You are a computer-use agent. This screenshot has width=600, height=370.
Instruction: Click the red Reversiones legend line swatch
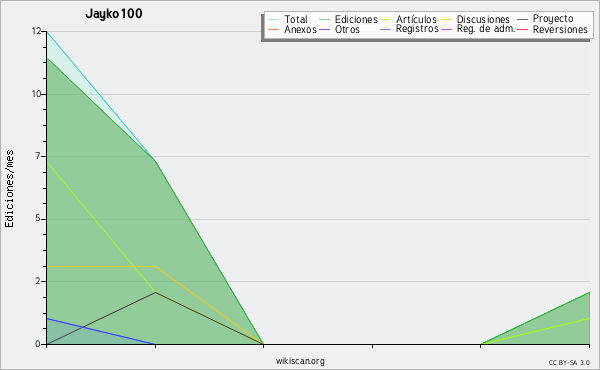pyautogui.click(x=522, y=29)
